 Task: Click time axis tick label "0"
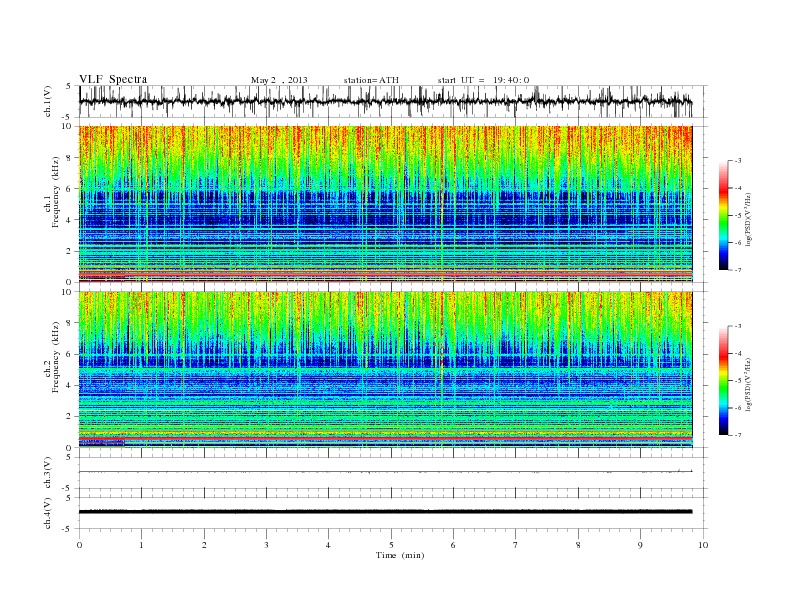coord(79,545)
